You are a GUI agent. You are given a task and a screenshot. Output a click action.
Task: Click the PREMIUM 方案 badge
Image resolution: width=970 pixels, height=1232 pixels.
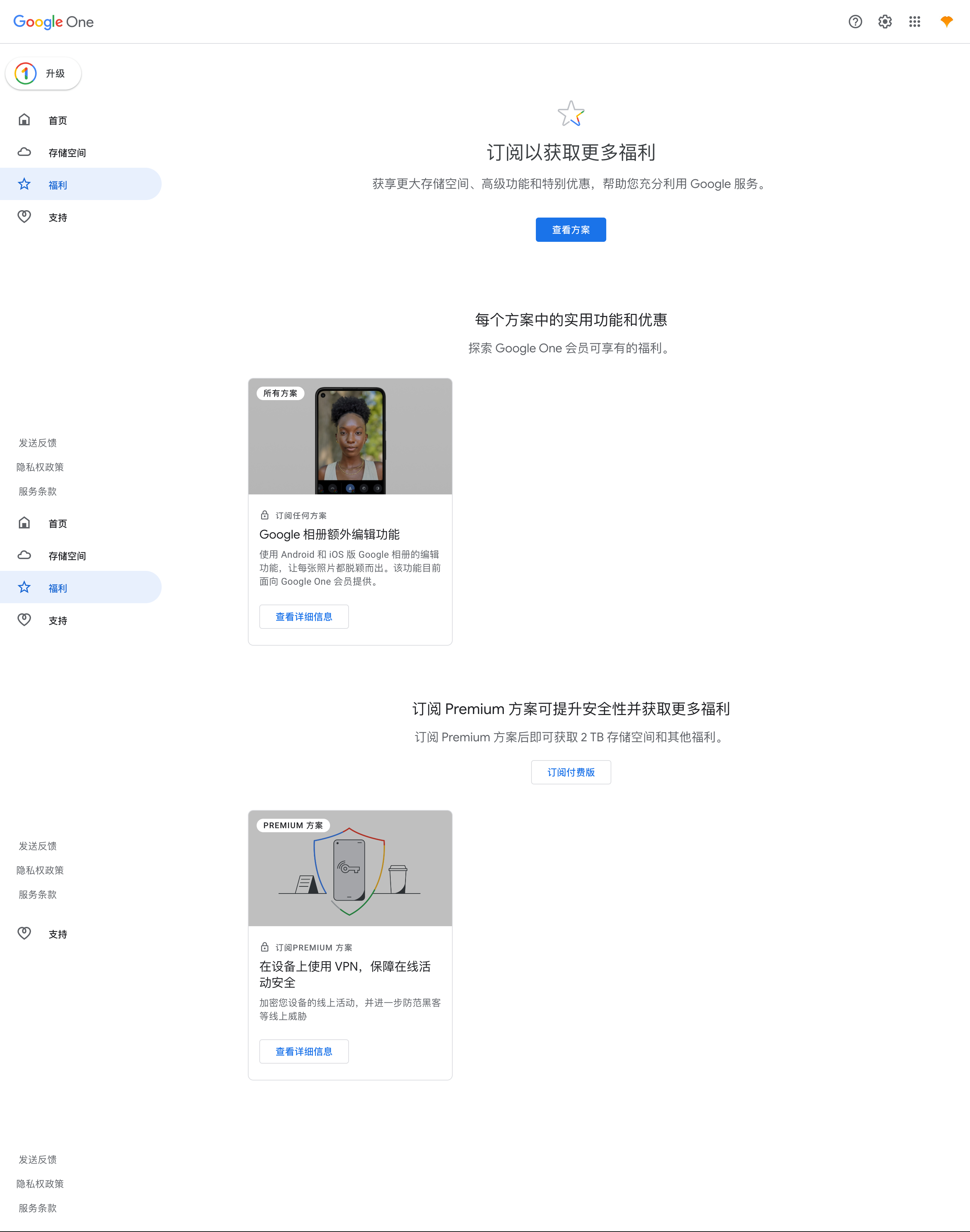click(293, 825)
